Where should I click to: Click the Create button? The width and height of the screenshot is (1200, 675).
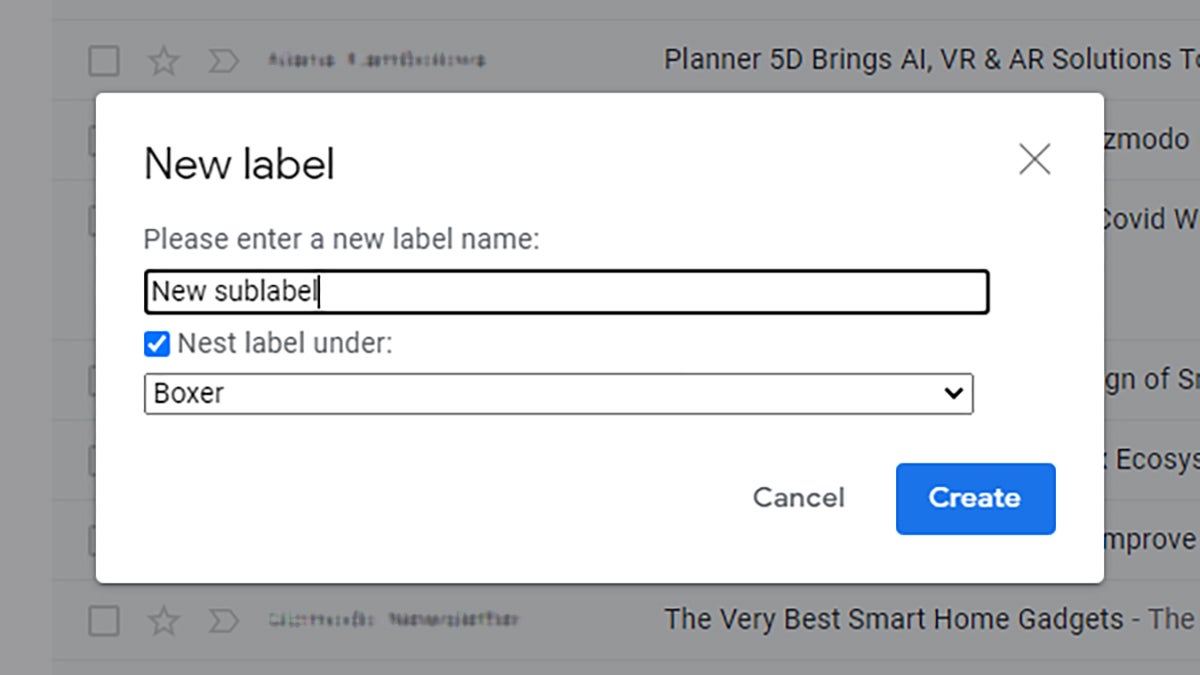pyautogui.click(x=975, y=498)
